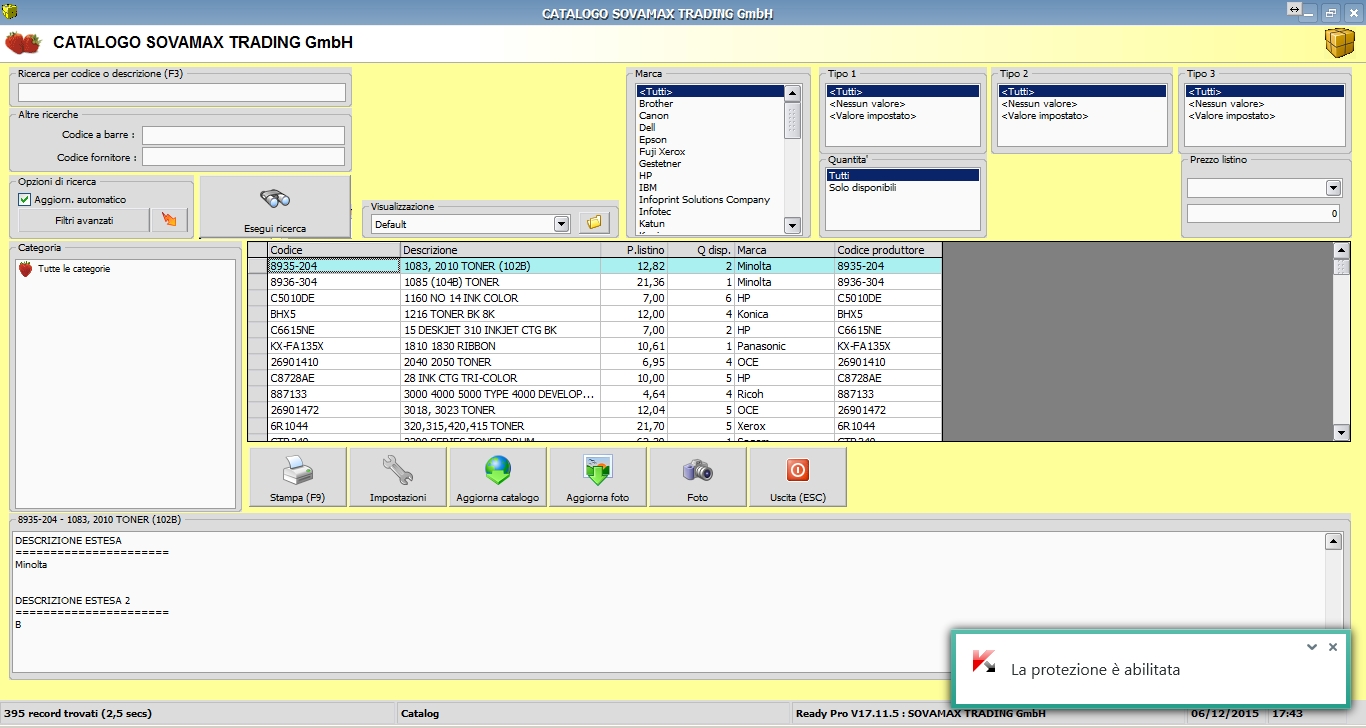Open the Visualizzazione Default dropdown
This screenshot has width=1366, height=728.
[561, 224]
